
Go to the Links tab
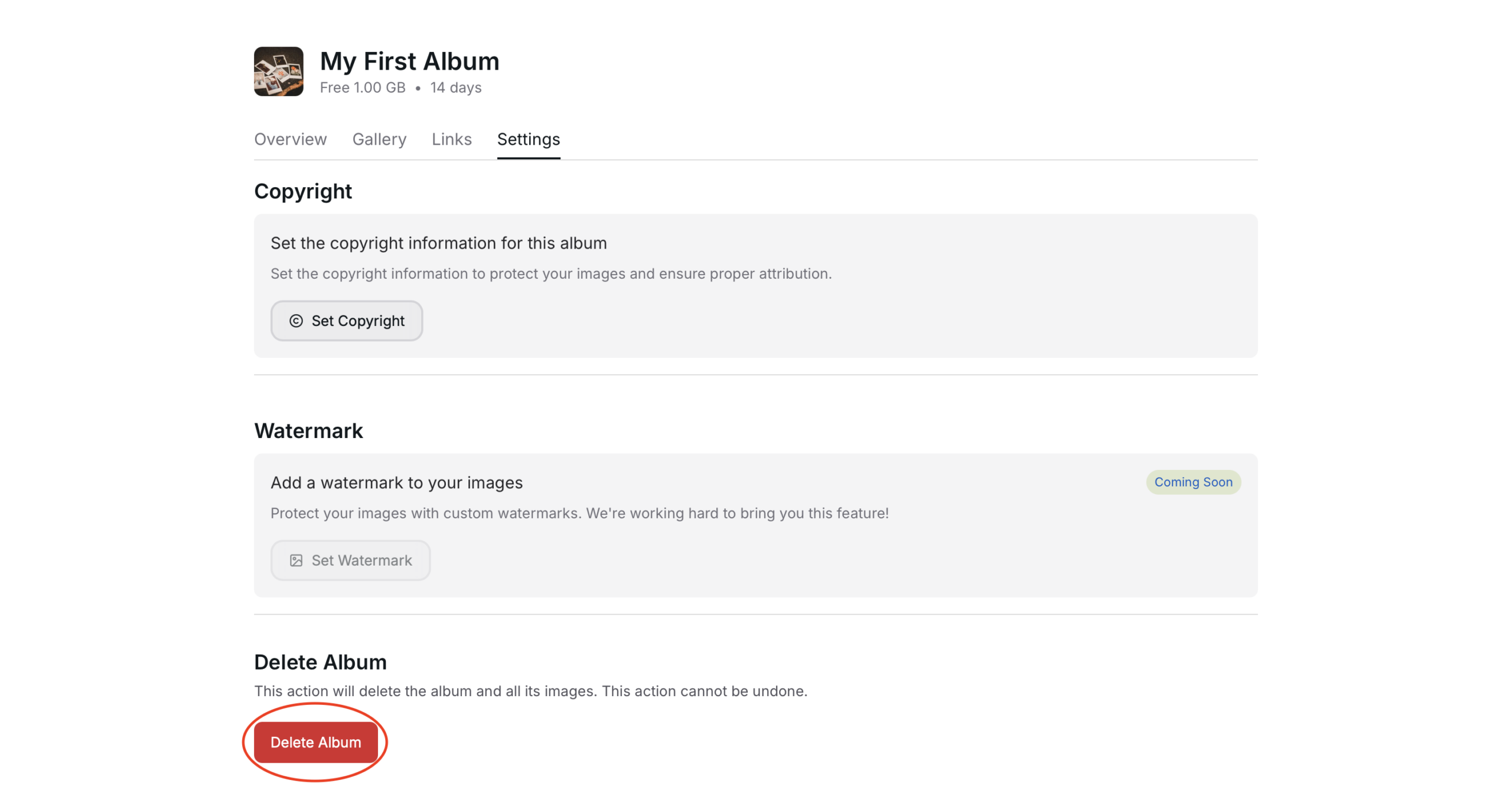coord(451,139)
